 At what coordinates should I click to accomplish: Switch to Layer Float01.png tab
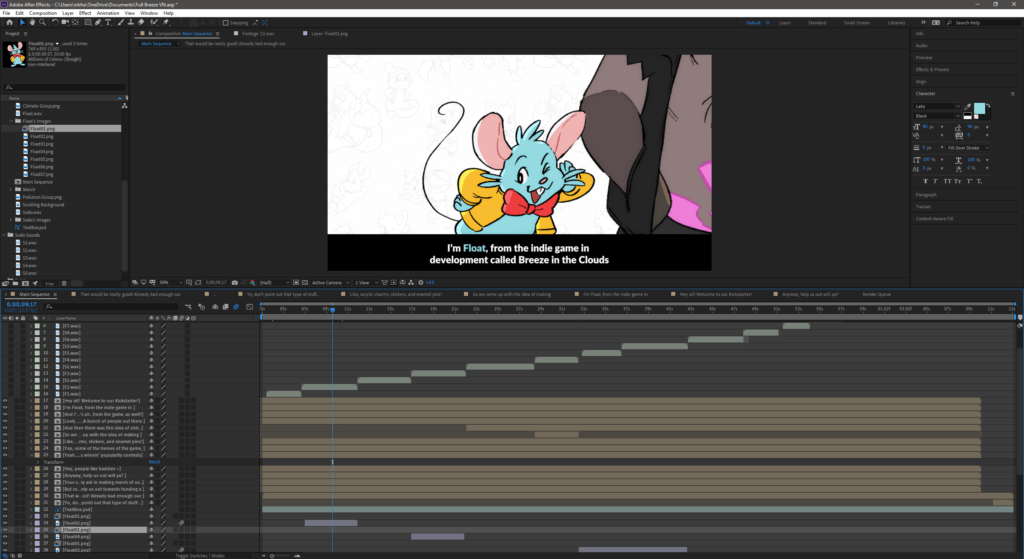pyautogui.click(x=330, y=33)
